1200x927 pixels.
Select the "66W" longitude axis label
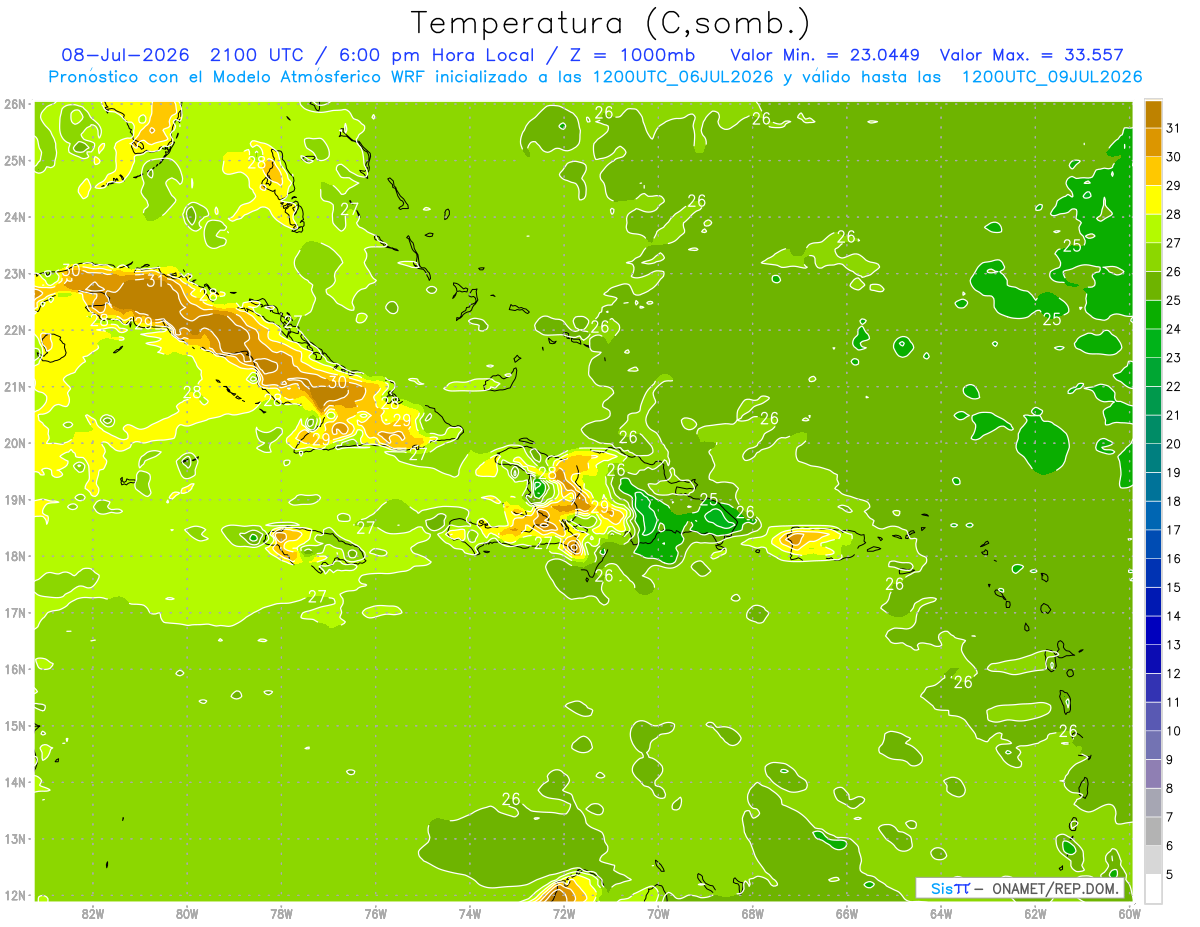coord(847,913)
